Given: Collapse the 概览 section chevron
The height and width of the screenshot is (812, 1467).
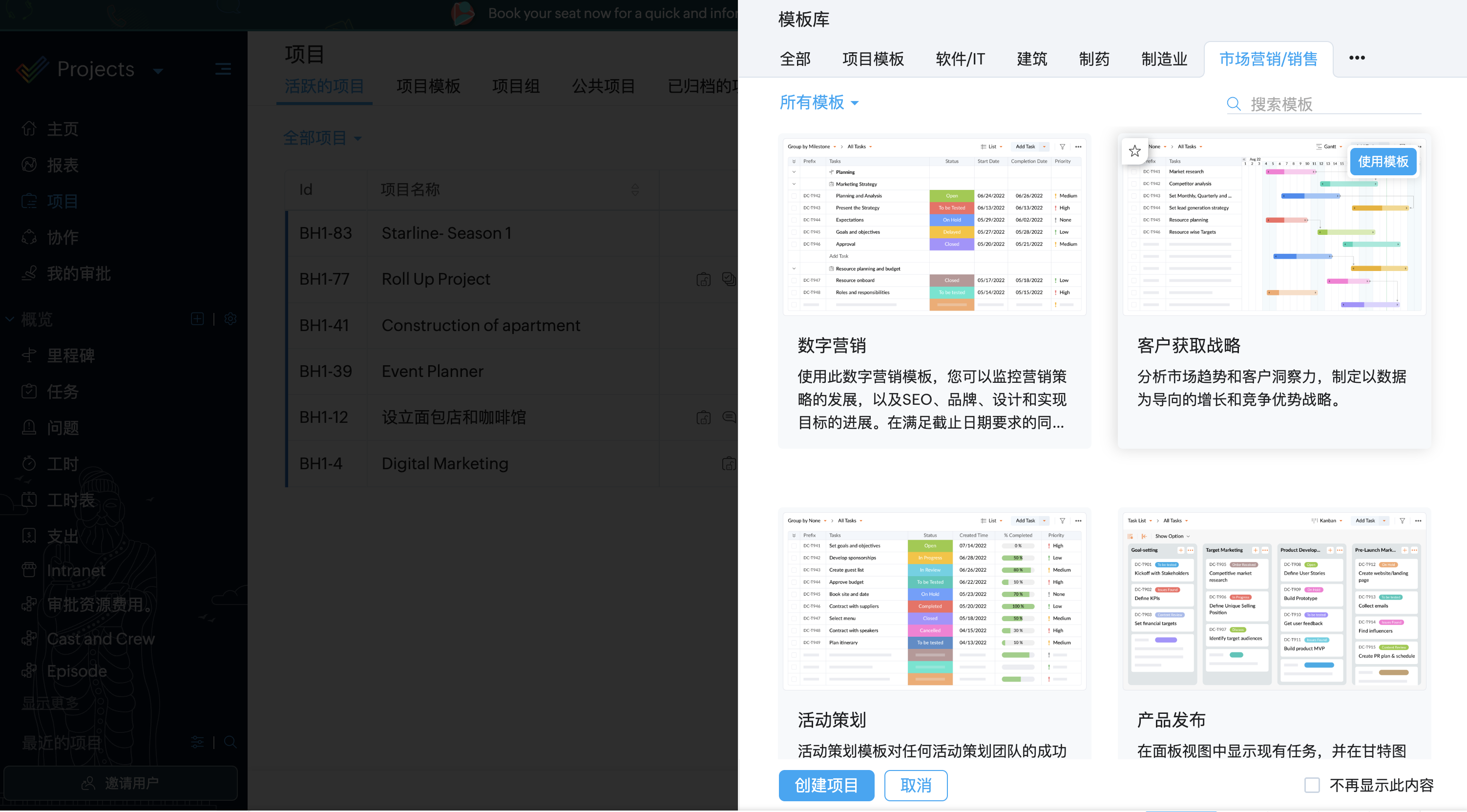Looking at the screenshot, I should click(x=10, y=319).
